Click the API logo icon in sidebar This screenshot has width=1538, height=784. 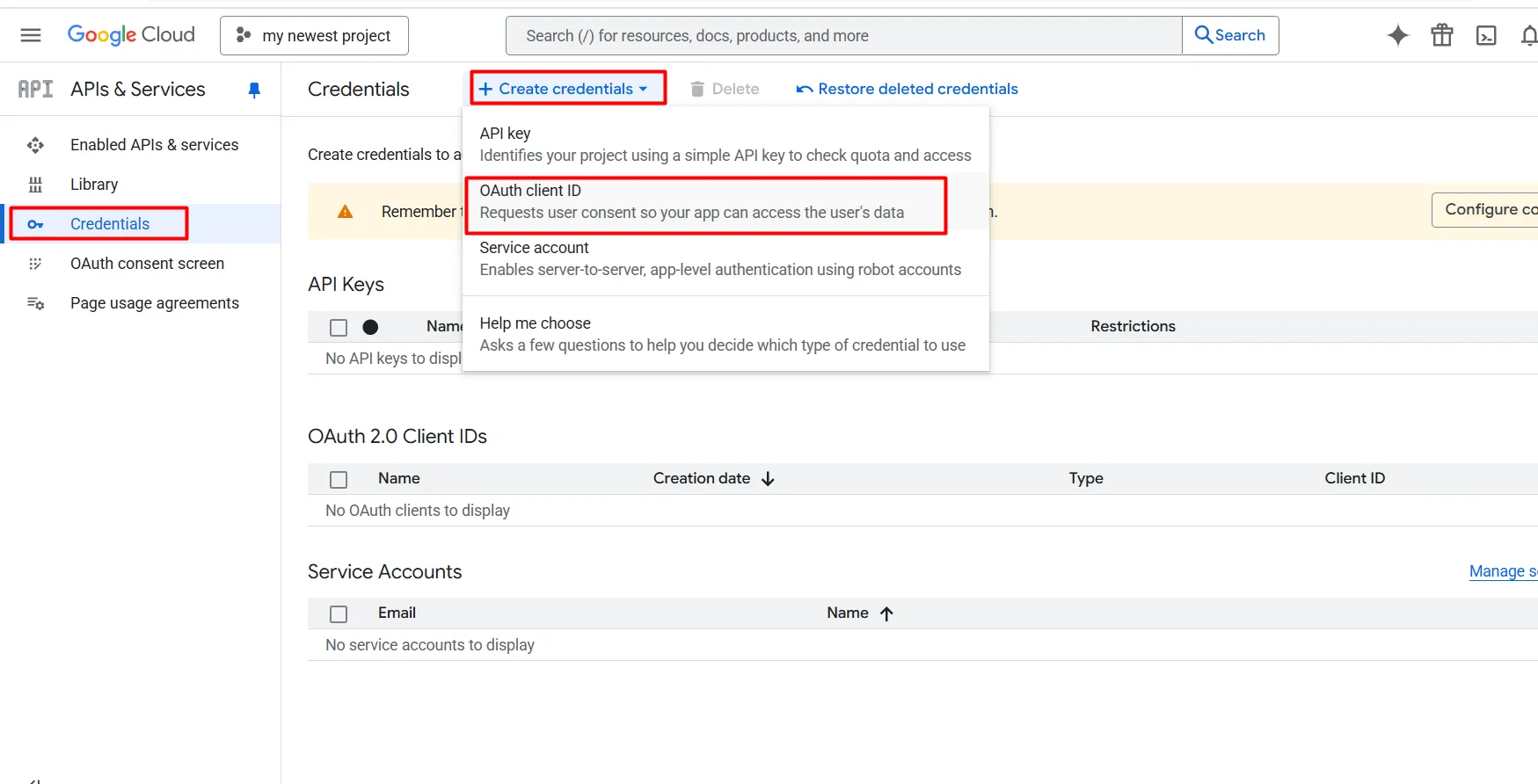tap(36, 89)
